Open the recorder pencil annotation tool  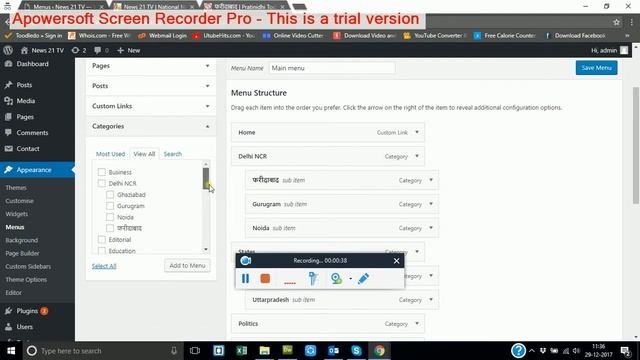[x=363, y=278]
